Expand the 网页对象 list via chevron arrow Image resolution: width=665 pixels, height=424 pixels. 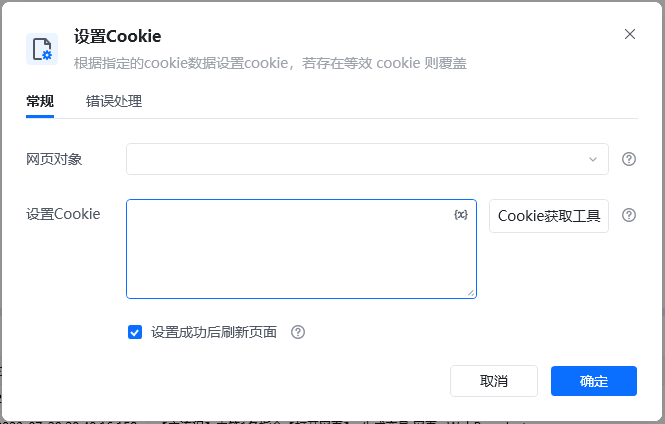tap(593, 159)
